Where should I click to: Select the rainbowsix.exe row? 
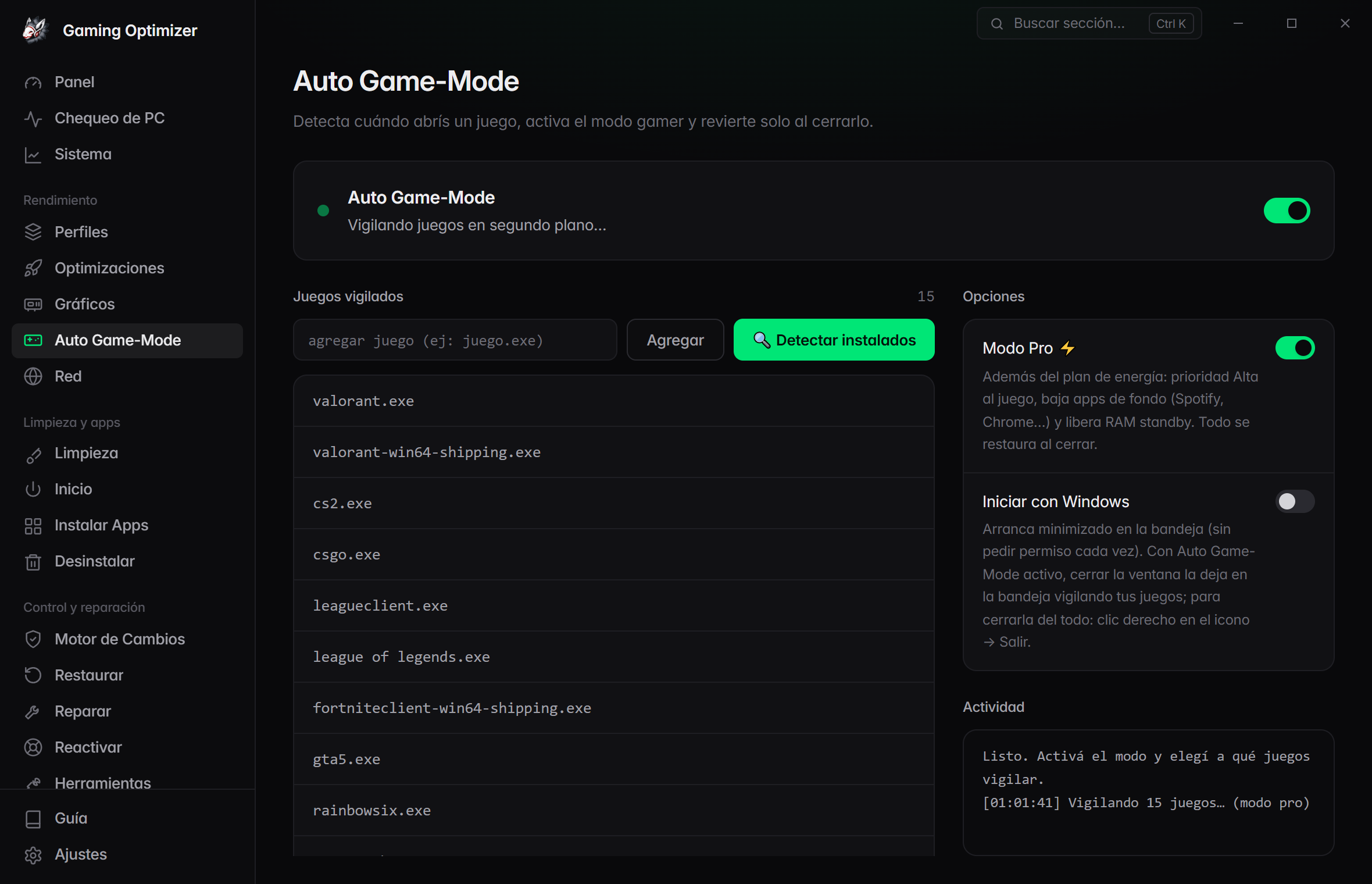(x=614, y=811)
